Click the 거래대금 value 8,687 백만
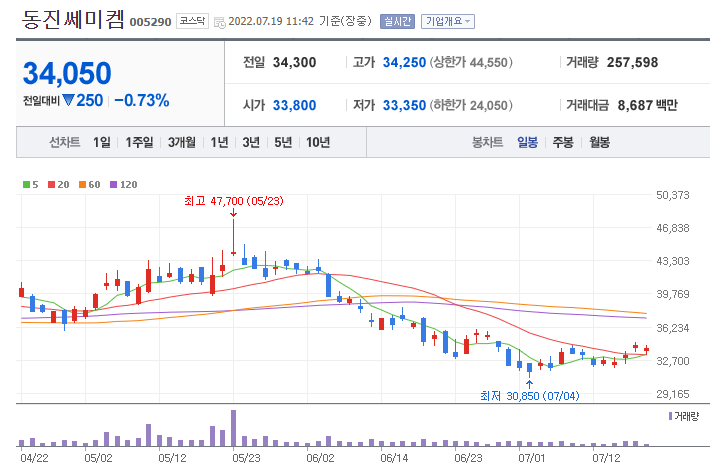710x469 pixels. [648, 105]
